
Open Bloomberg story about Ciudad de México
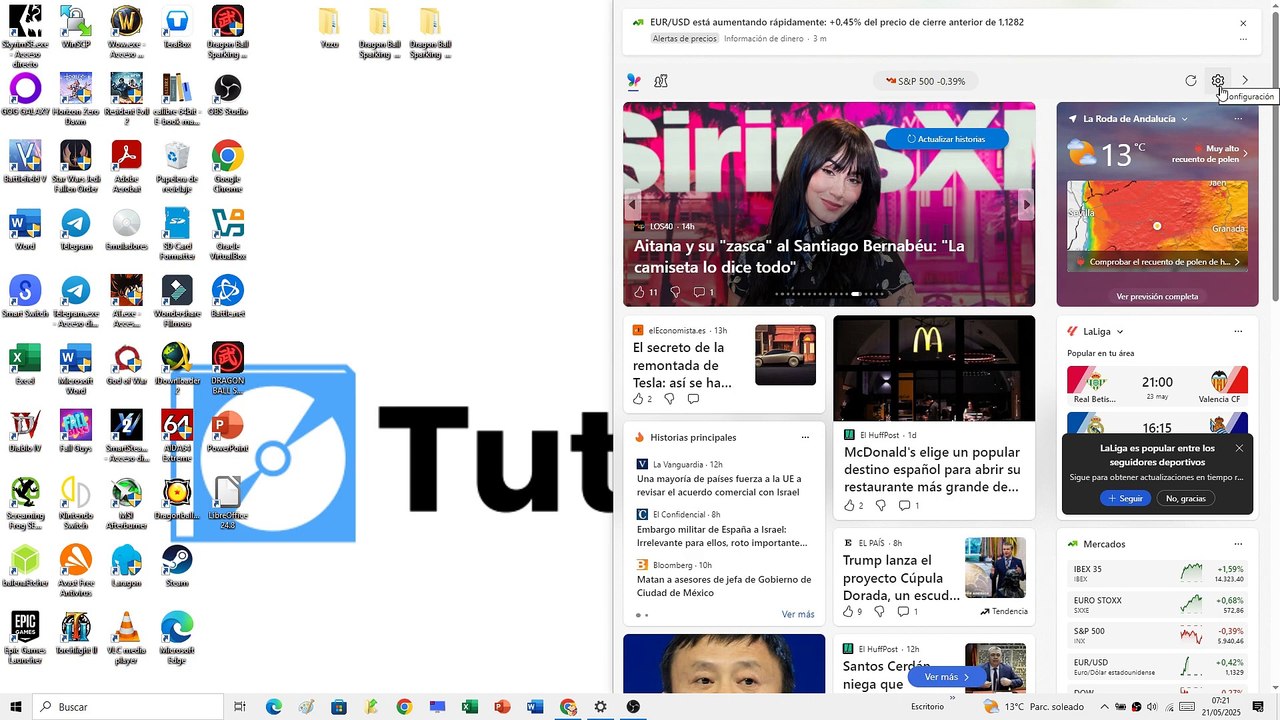click(724, 586)
